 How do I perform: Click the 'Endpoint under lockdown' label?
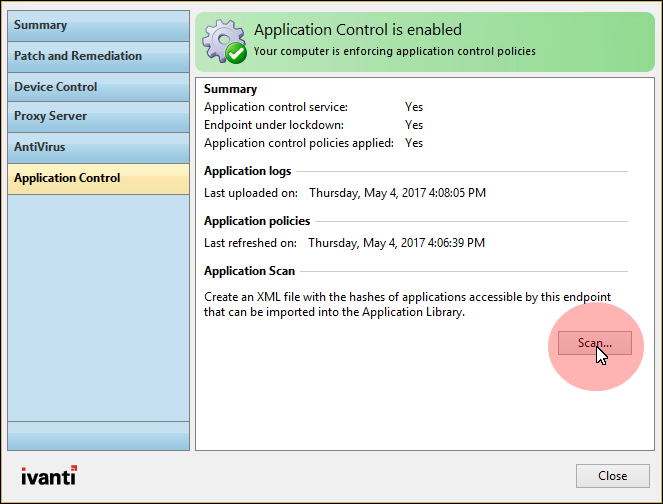273,125
